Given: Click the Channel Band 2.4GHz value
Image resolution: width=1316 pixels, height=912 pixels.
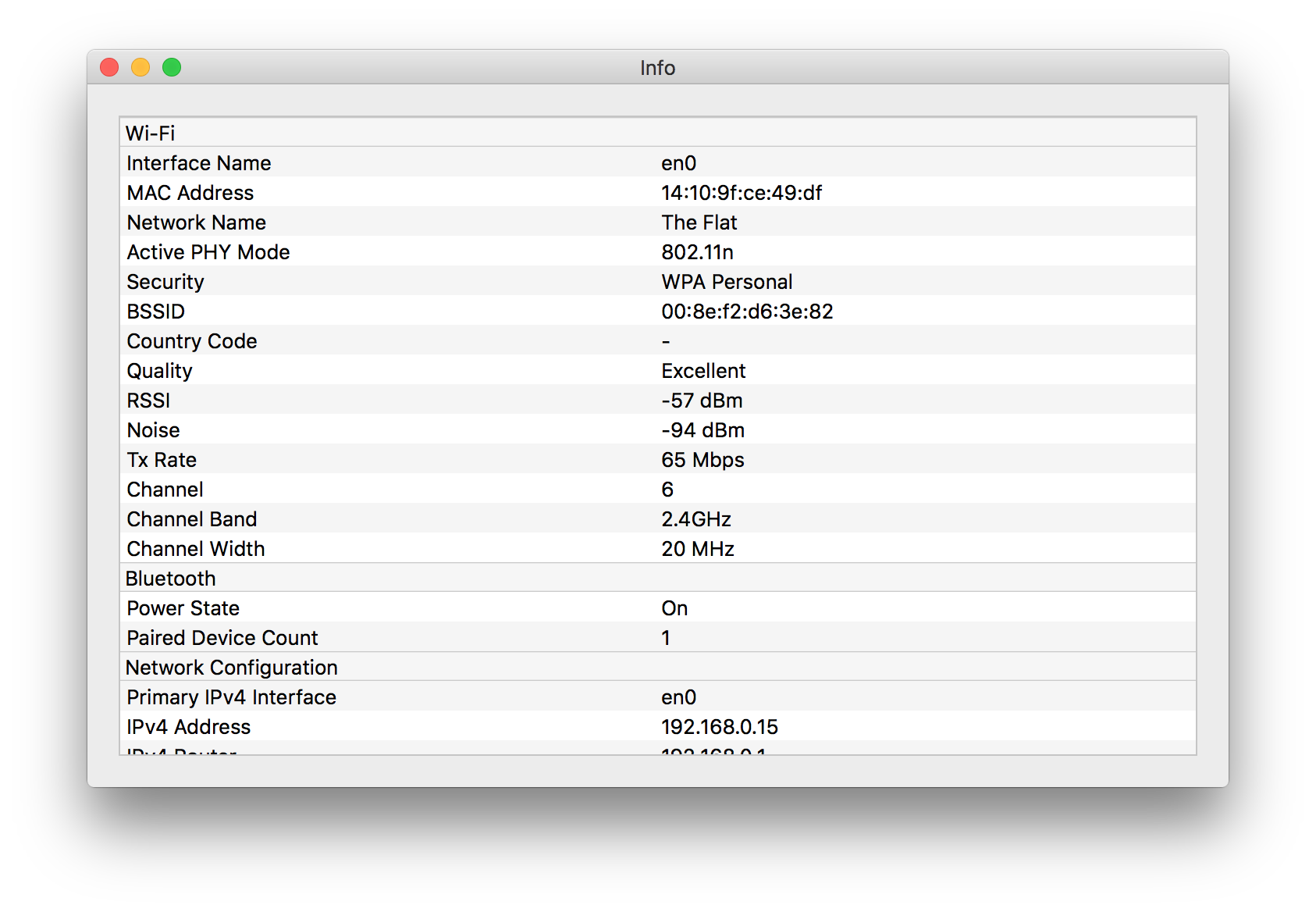Looking at the screenshot, I should pos(697,518).
